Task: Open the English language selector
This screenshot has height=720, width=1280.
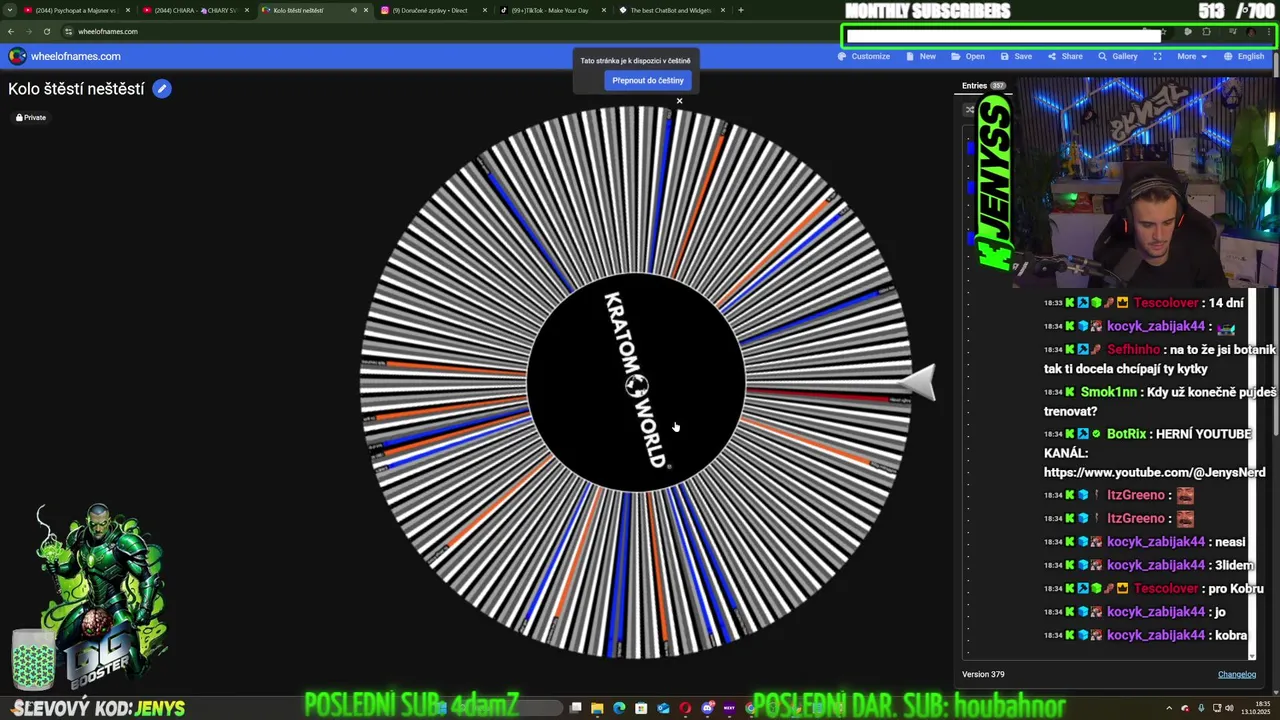Action: pos(1244,56)
